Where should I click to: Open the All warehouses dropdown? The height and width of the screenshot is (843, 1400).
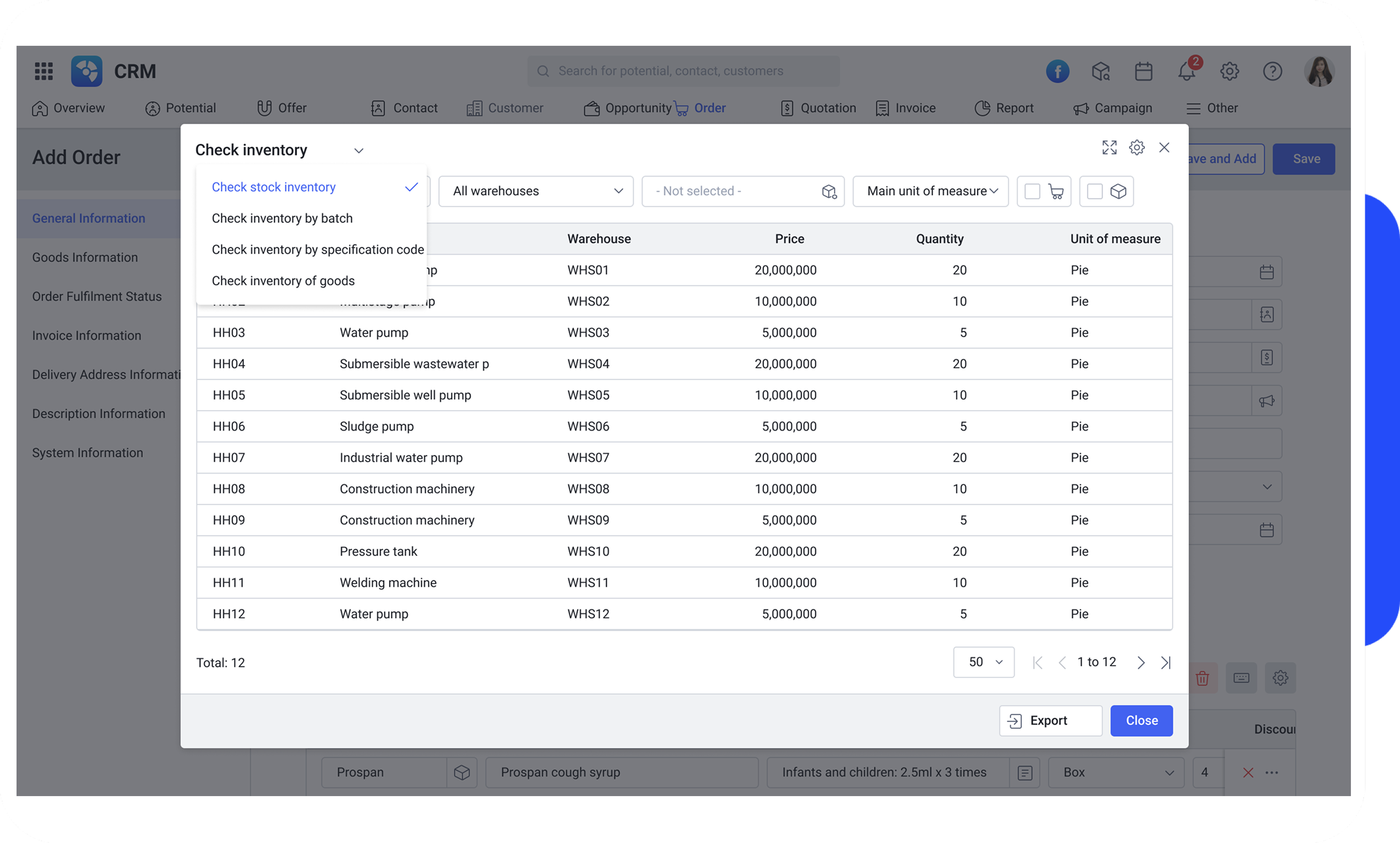[535, 191]
